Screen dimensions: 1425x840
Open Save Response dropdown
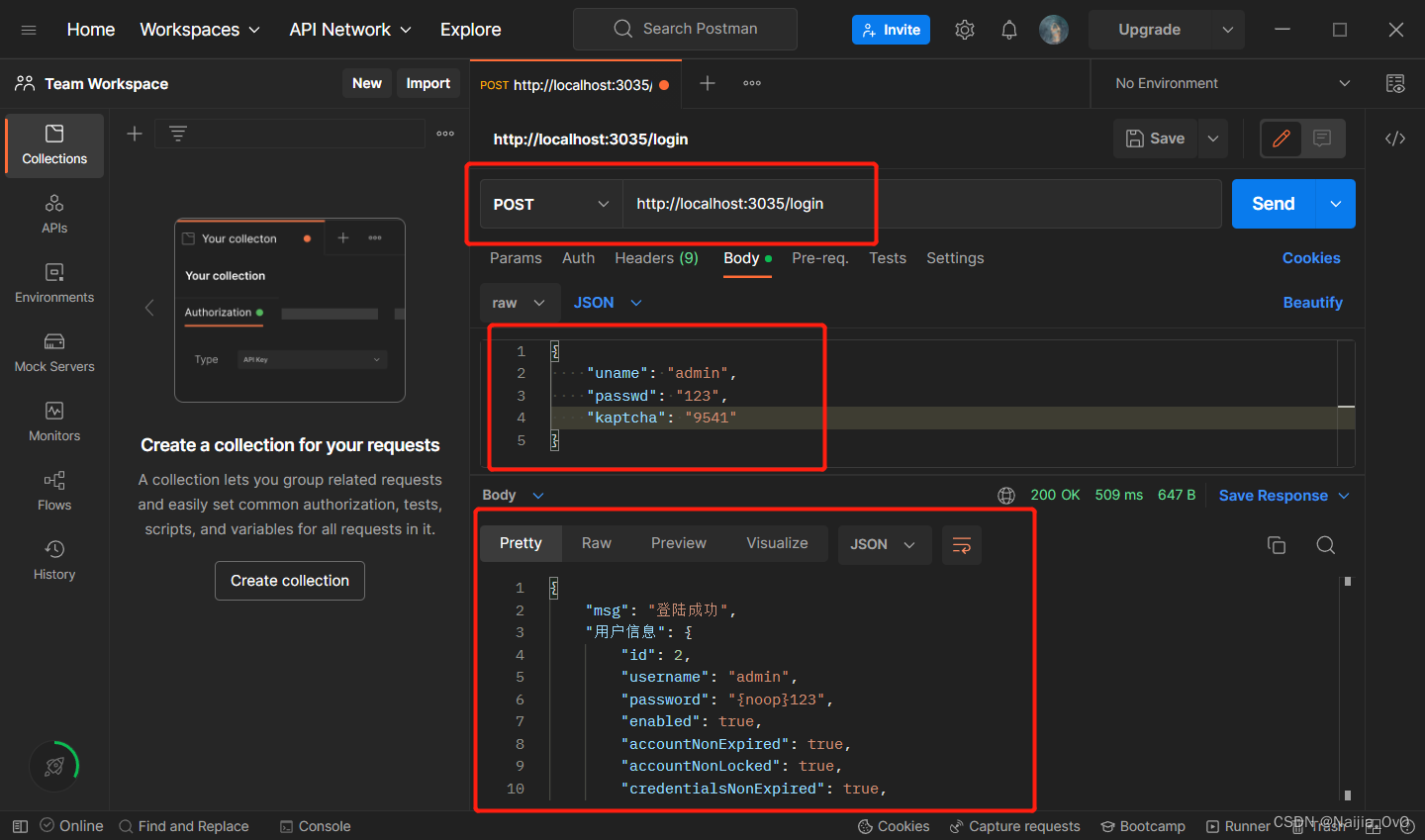click(x=1284, y=496)
